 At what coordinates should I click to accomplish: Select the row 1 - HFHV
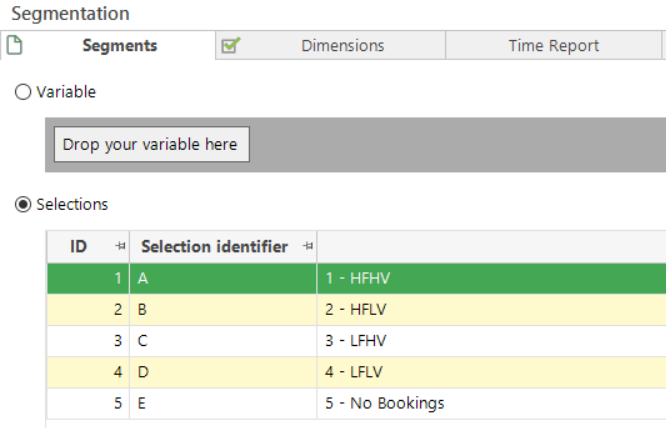pyautogui.click(x=356, y=279)
